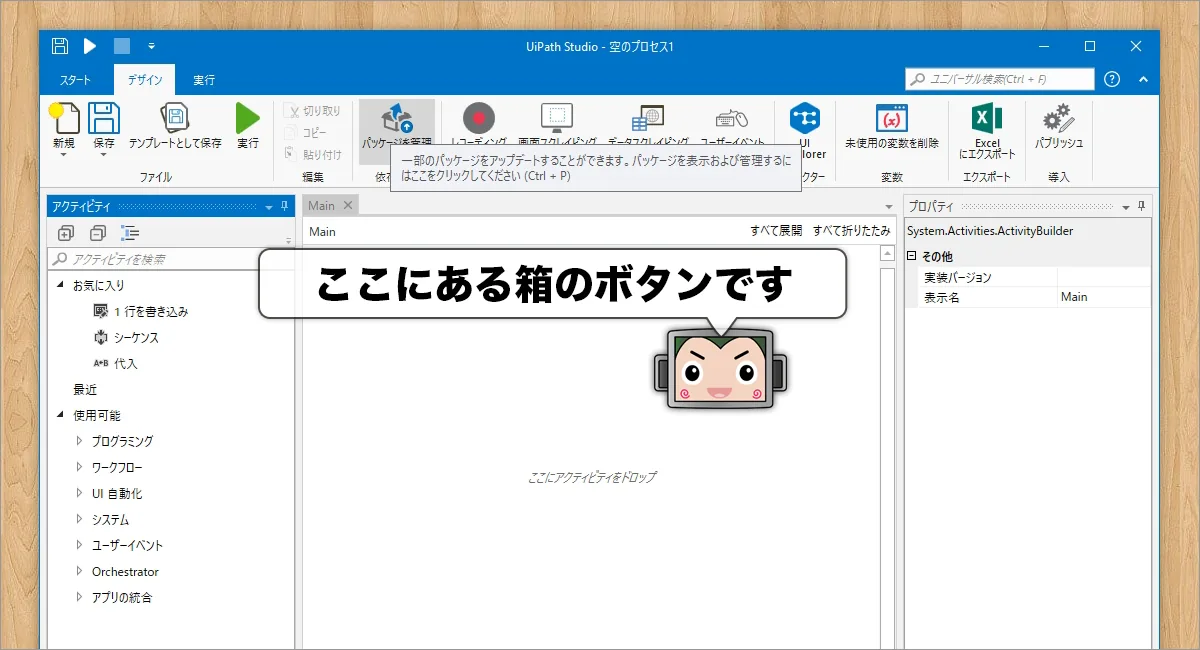Collapse the お気に入り tree node

(x=60, y=286)
